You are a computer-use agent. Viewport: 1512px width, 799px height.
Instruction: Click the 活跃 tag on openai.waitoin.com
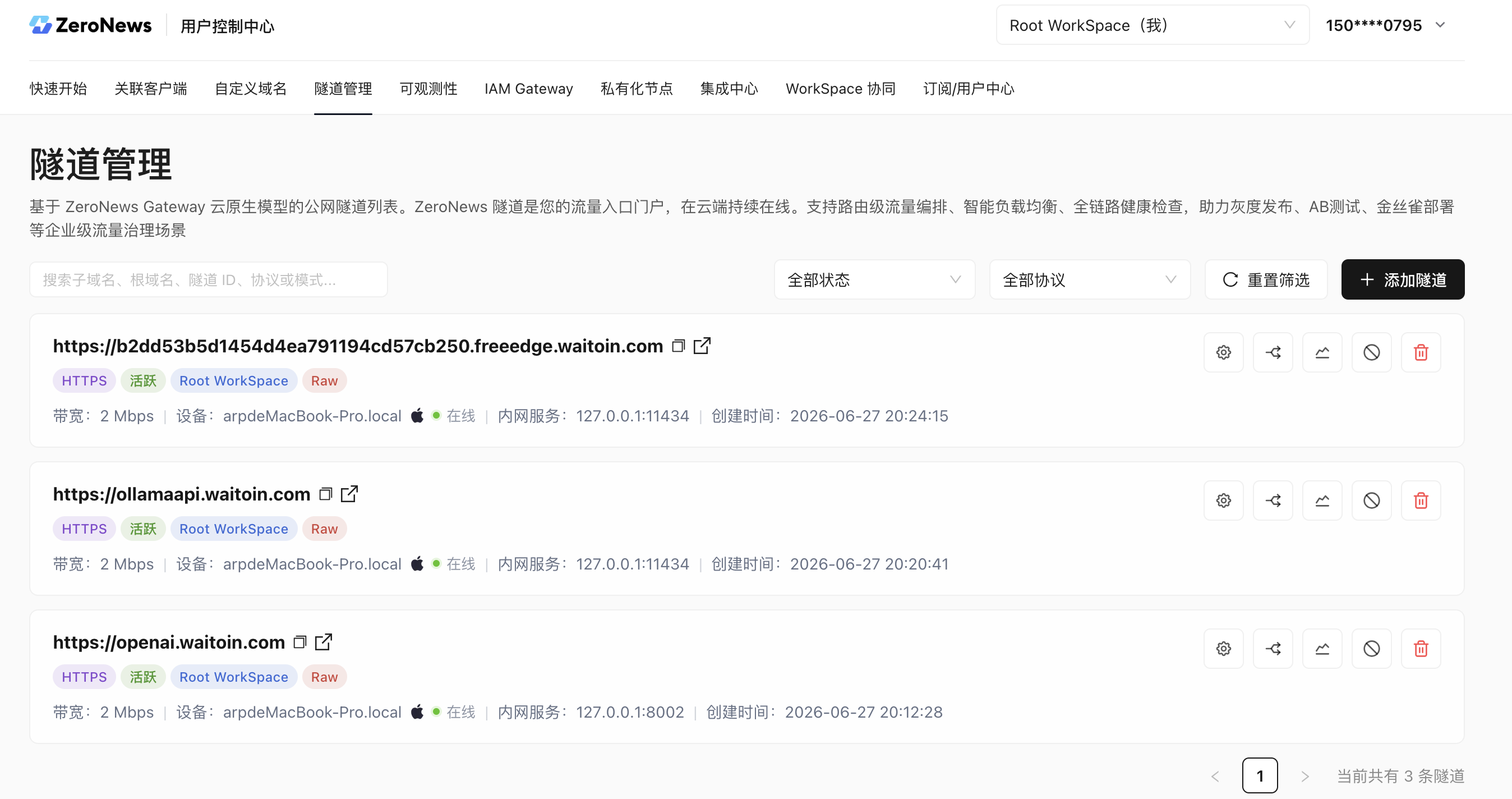click(143, 677)
